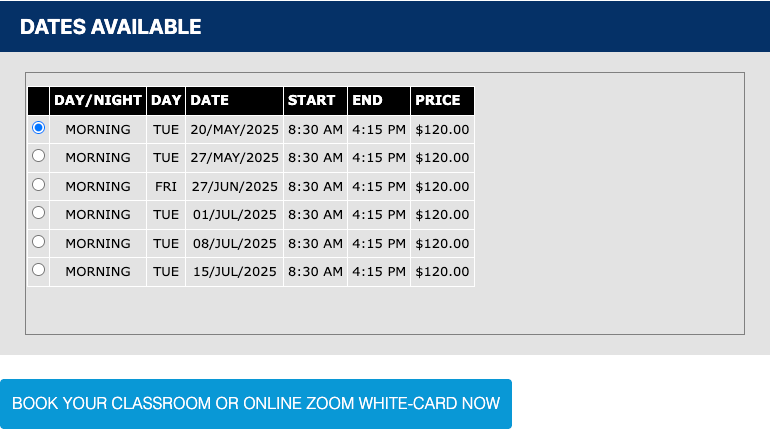Click the 27/JUN/2025 date cell
The width and height of the screenshot is (771, 448).
tap(234, 186)
